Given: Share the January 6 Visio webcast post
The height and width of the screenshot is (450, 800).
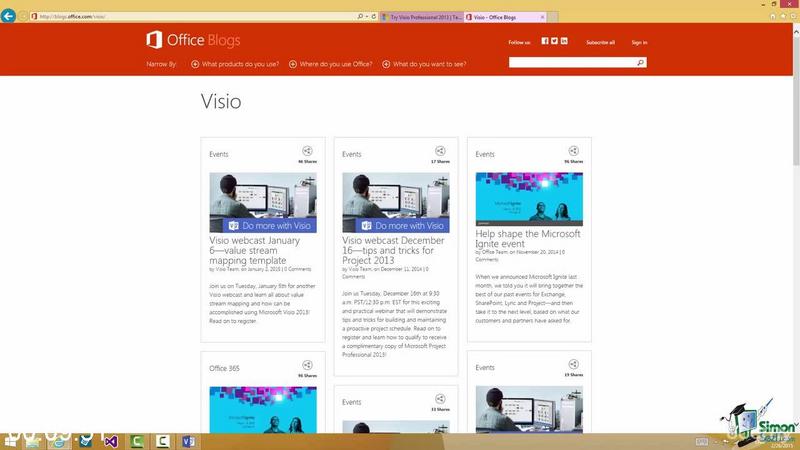Looking at the screenshot, I should [x=307, y=151].
